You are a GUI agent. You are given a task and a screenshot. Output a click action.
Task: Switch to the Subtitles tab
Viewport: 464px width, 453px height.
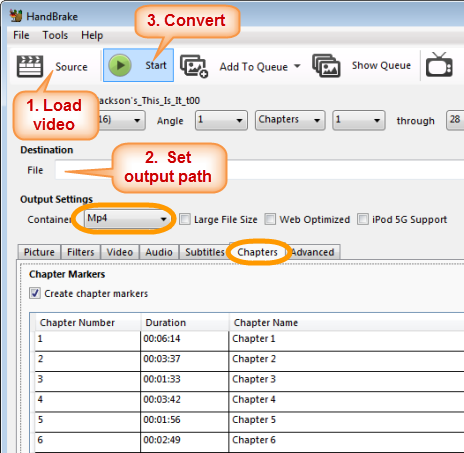click(x=205, y=252)
